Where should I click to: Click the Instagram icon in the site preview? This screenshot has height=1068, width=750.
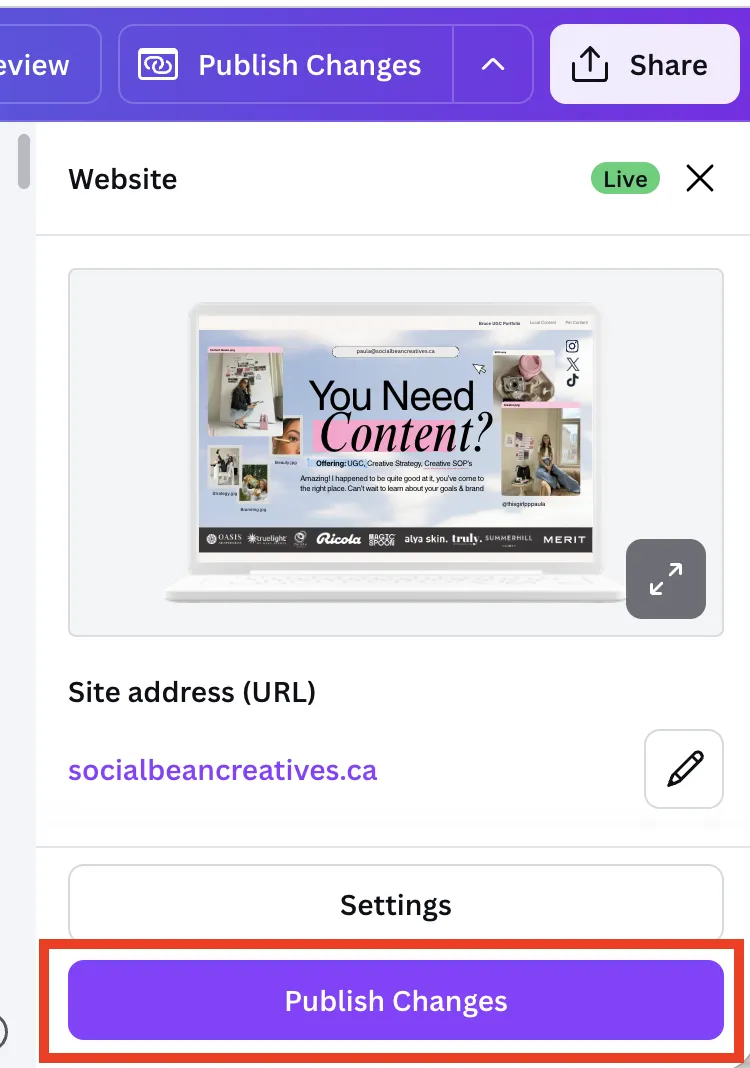coord(572,346)
